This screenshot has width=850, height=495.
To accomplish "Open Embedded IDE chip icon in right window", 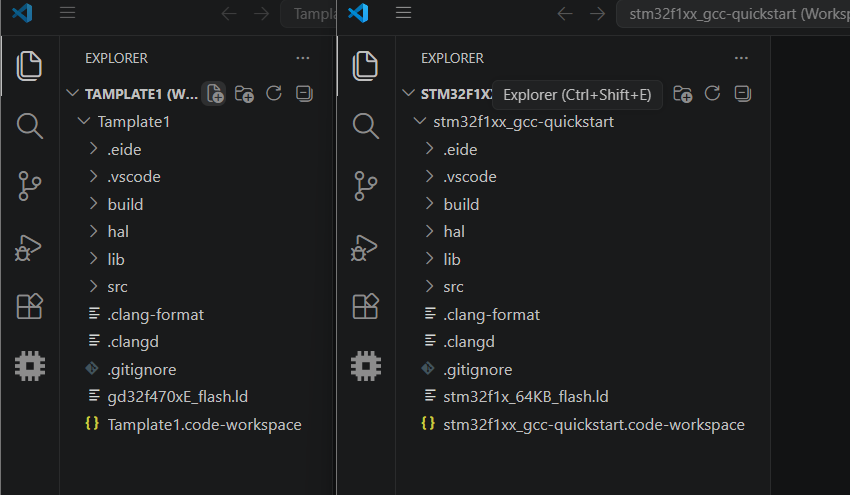I will coord(366,366).
